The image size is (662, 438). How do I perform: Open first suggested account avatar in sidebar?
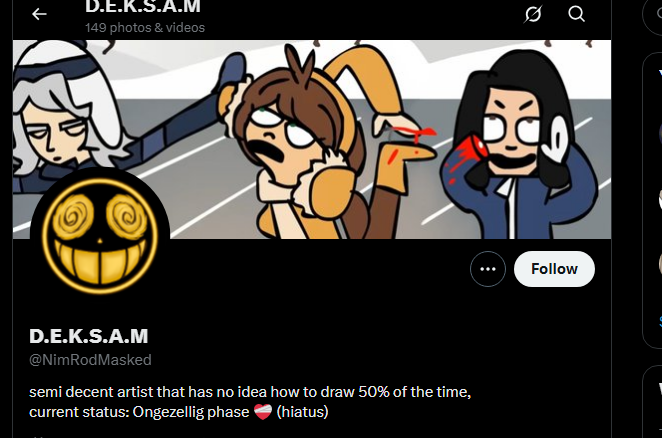[x=660, y=135]
